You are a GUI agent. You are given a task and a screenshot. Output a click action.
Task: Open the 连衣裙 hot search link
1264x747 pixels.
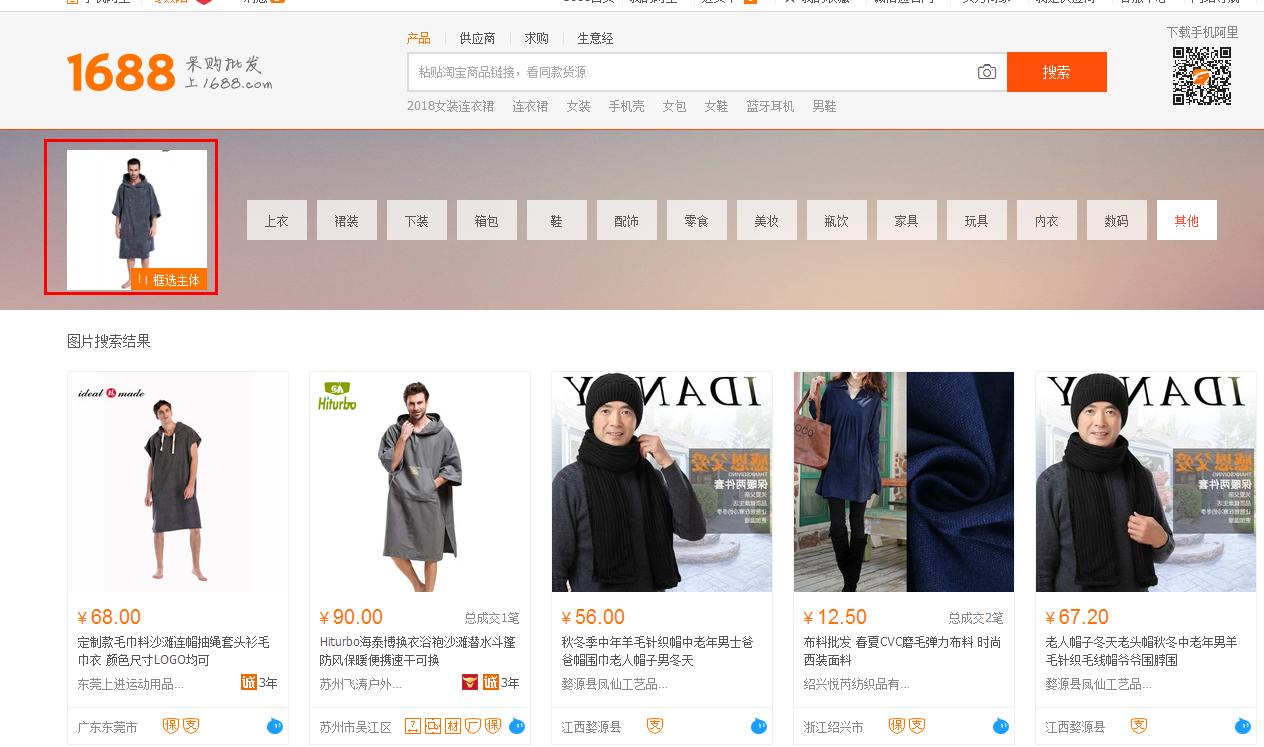[x=529, y=105]
